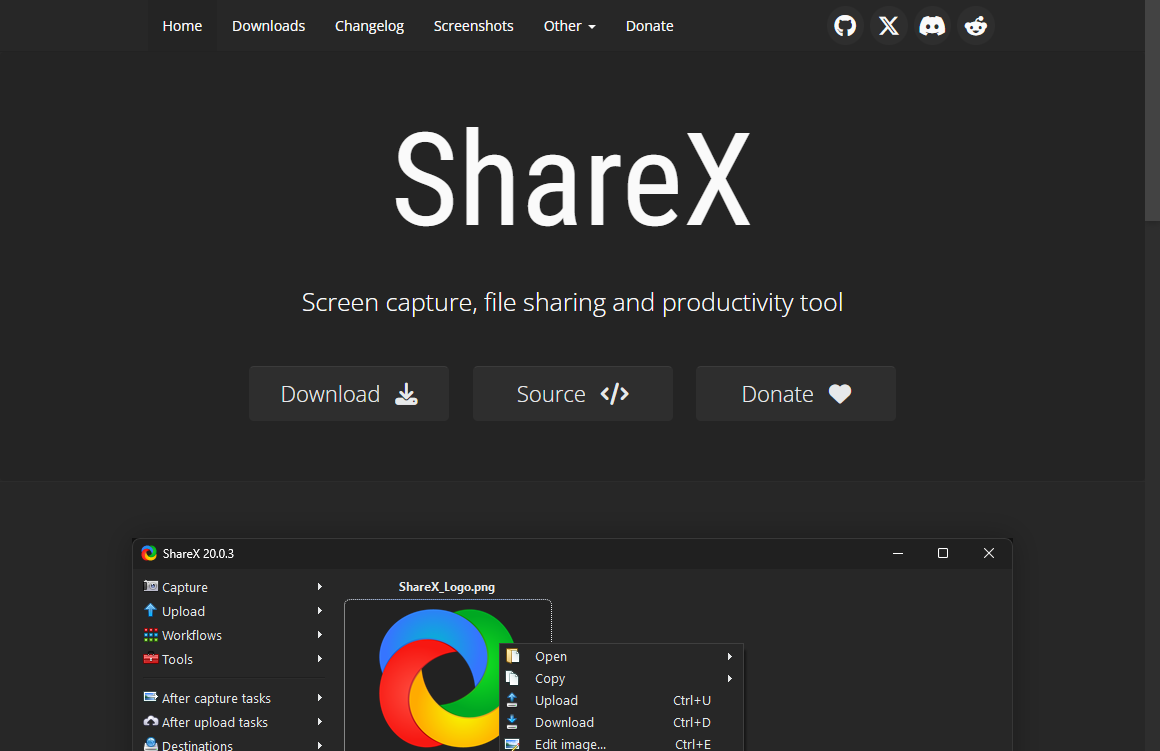Click the large ShareX heading
The image size is (1160, 751).
573,178
